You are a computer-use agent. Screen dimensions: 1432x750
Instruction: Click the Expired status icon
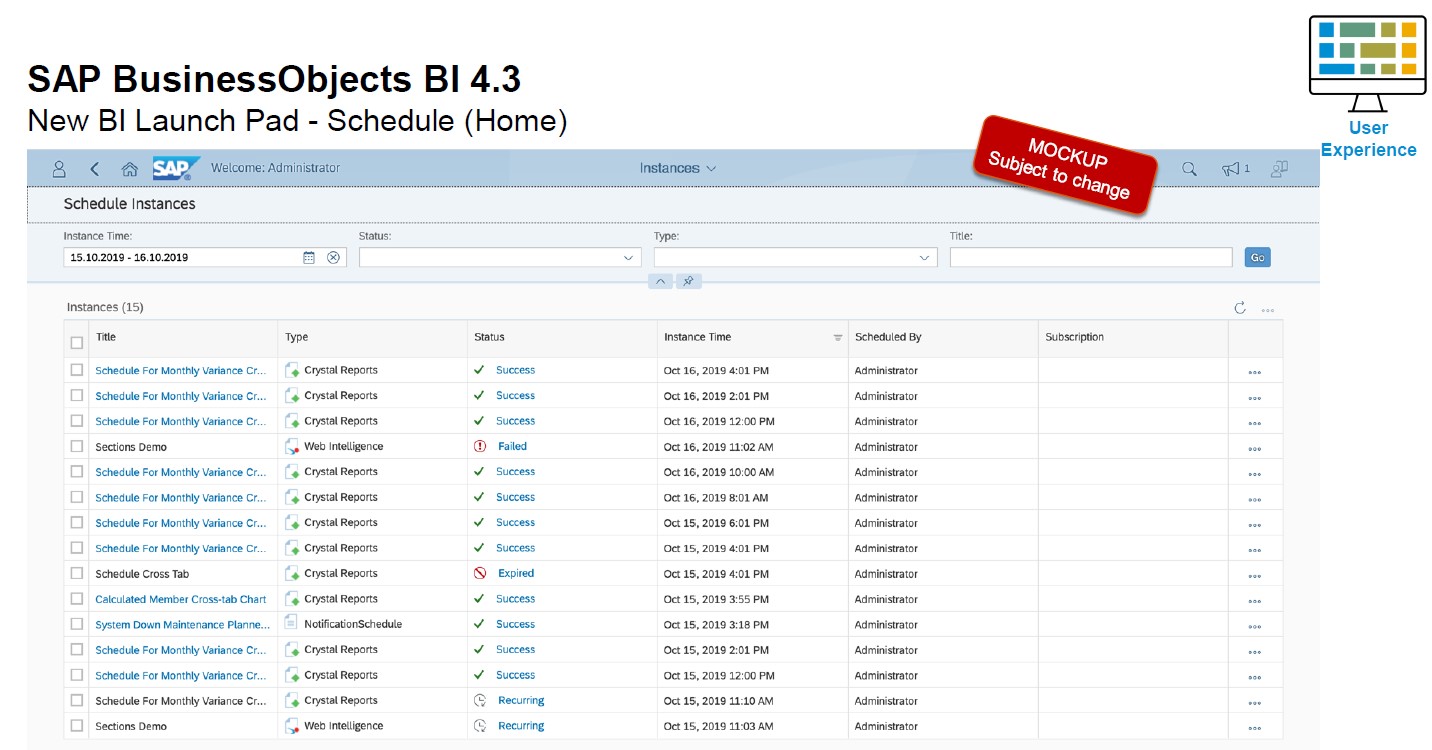480,573
